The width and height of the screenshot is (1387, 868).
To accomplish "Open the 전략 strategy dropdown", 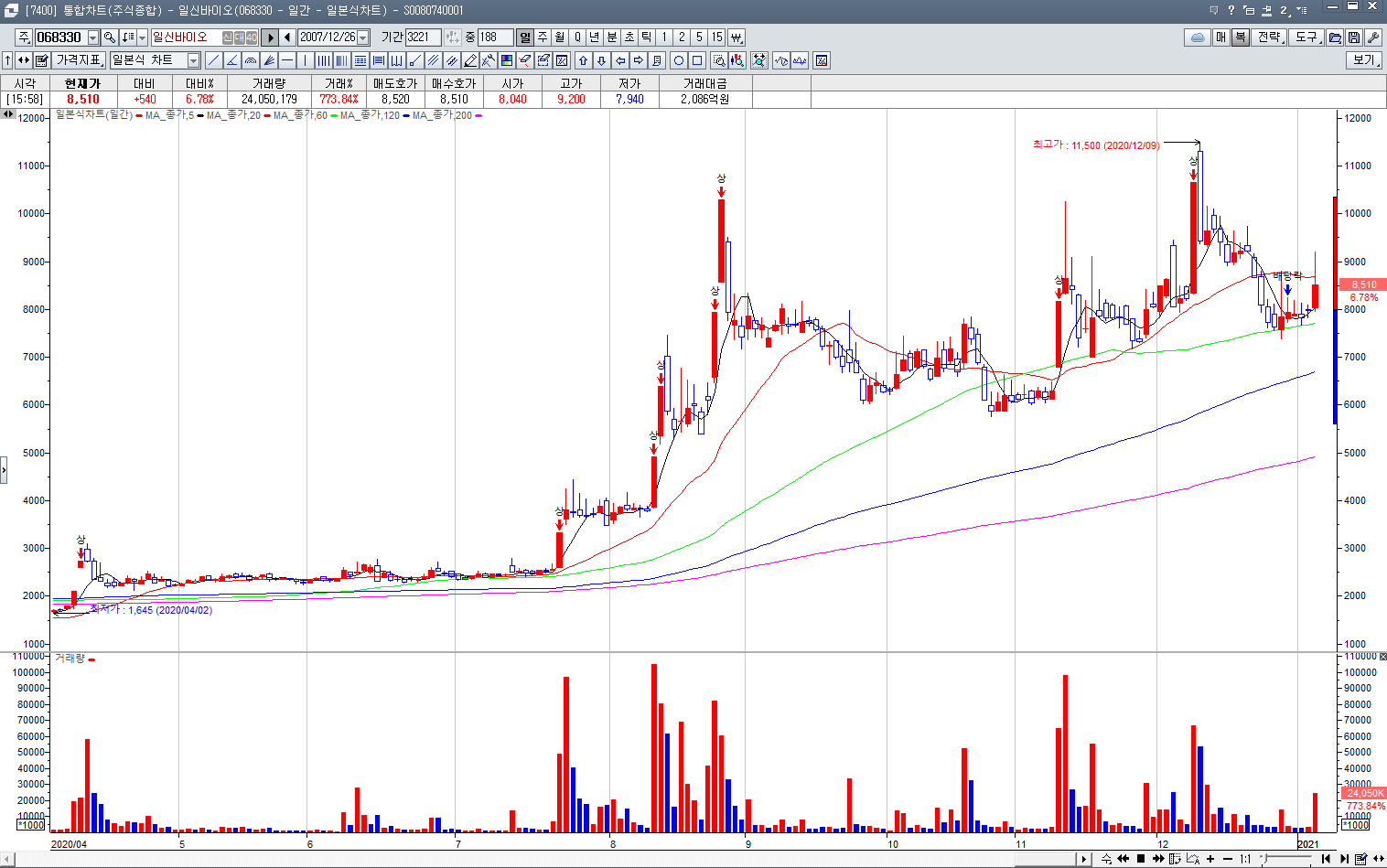I will point(1270,38).
